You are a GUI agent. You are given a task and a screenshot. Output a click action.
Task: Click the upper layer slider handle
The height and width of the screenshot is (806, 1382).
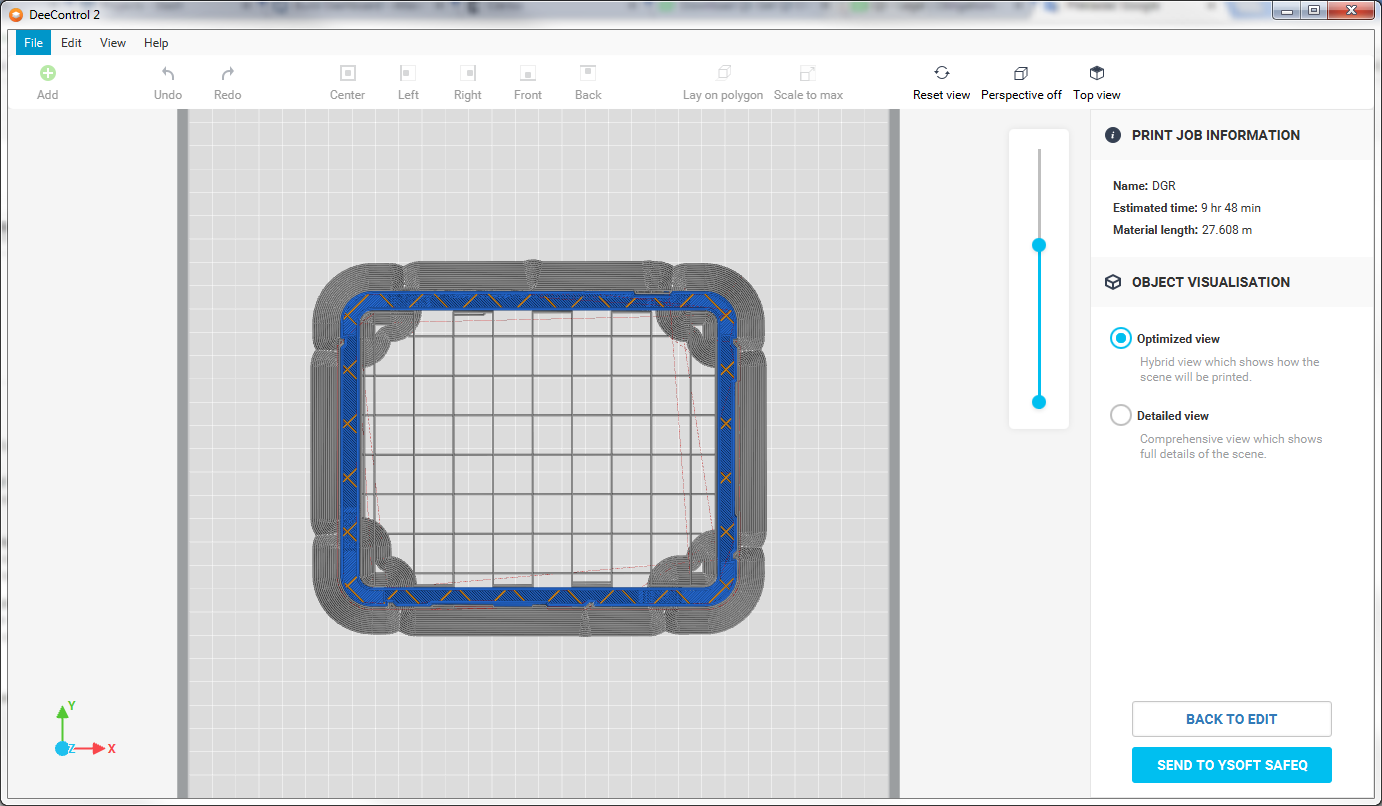coord(1039,245)
